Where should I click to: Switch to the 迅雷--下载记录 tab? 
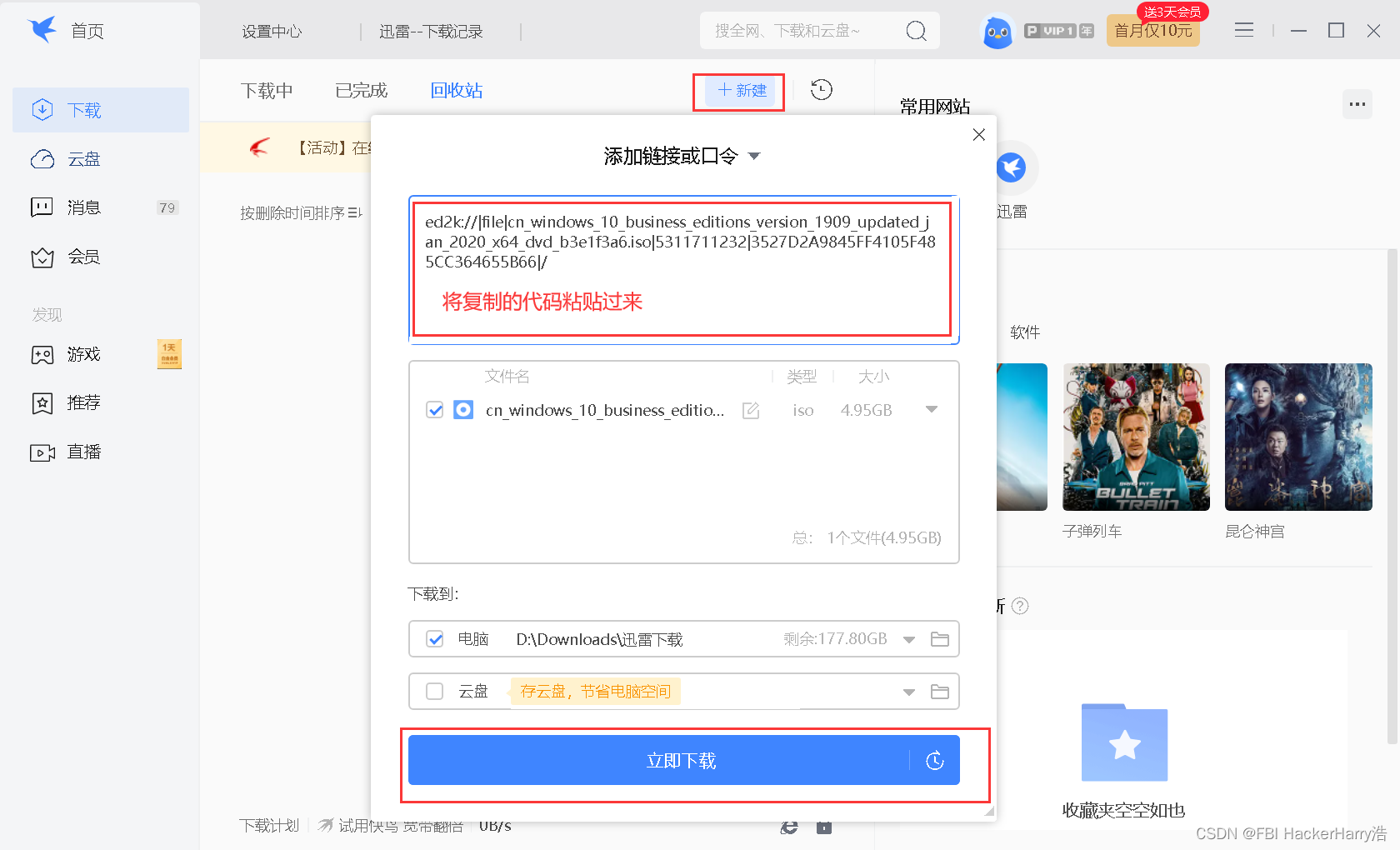pos(431,32)
